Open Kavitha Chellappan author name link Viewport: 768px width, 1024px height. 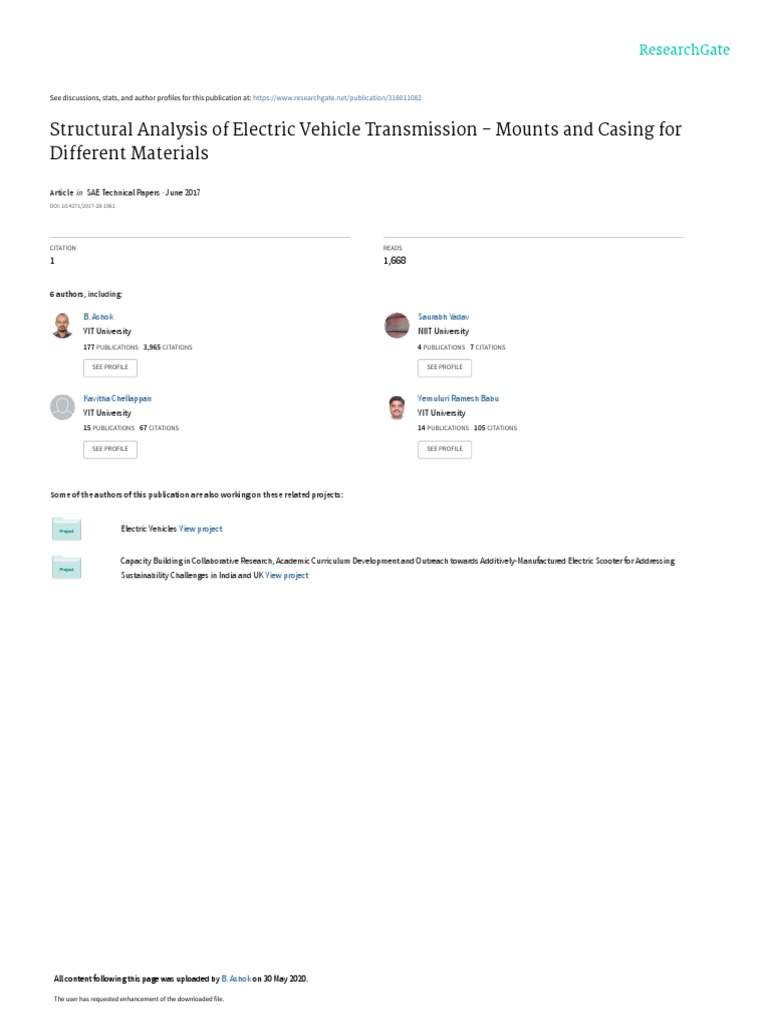[117, 398]
